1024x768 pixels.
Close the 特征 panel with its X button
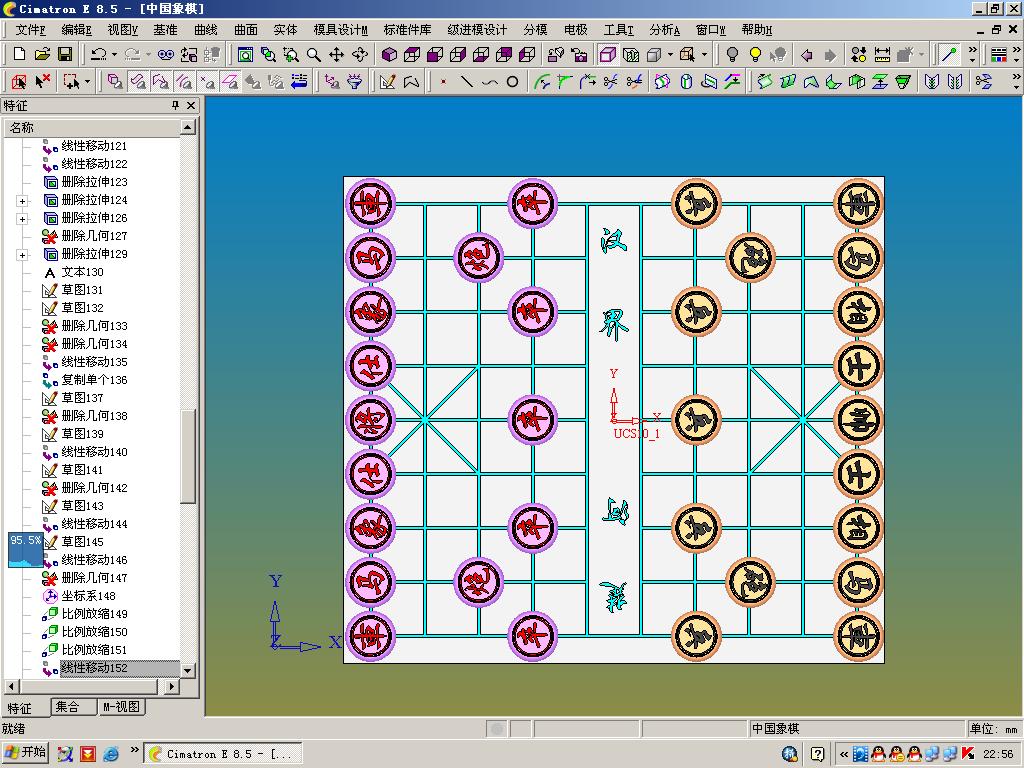click(191, 105)
